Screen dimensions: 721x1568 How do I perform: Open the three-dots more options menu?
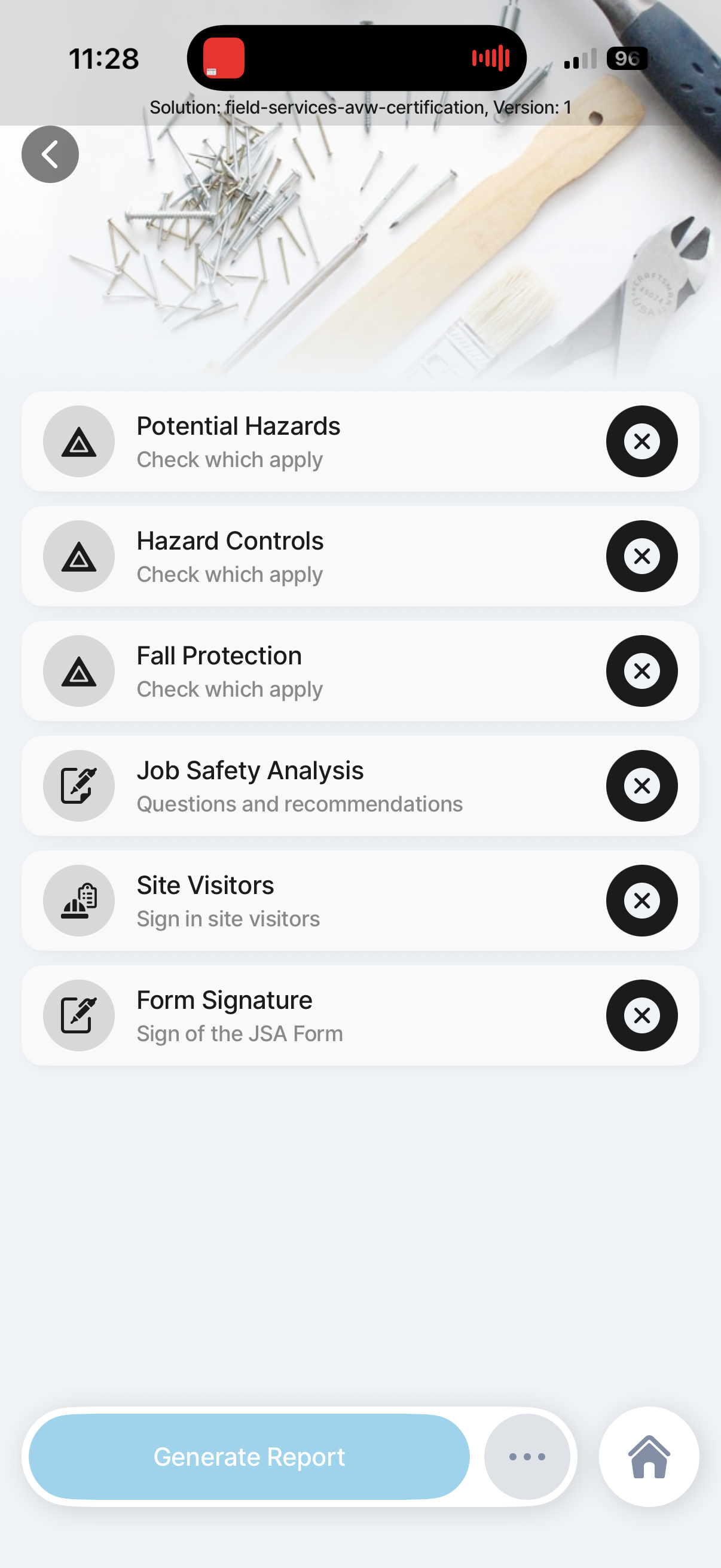click(527, 1457)
